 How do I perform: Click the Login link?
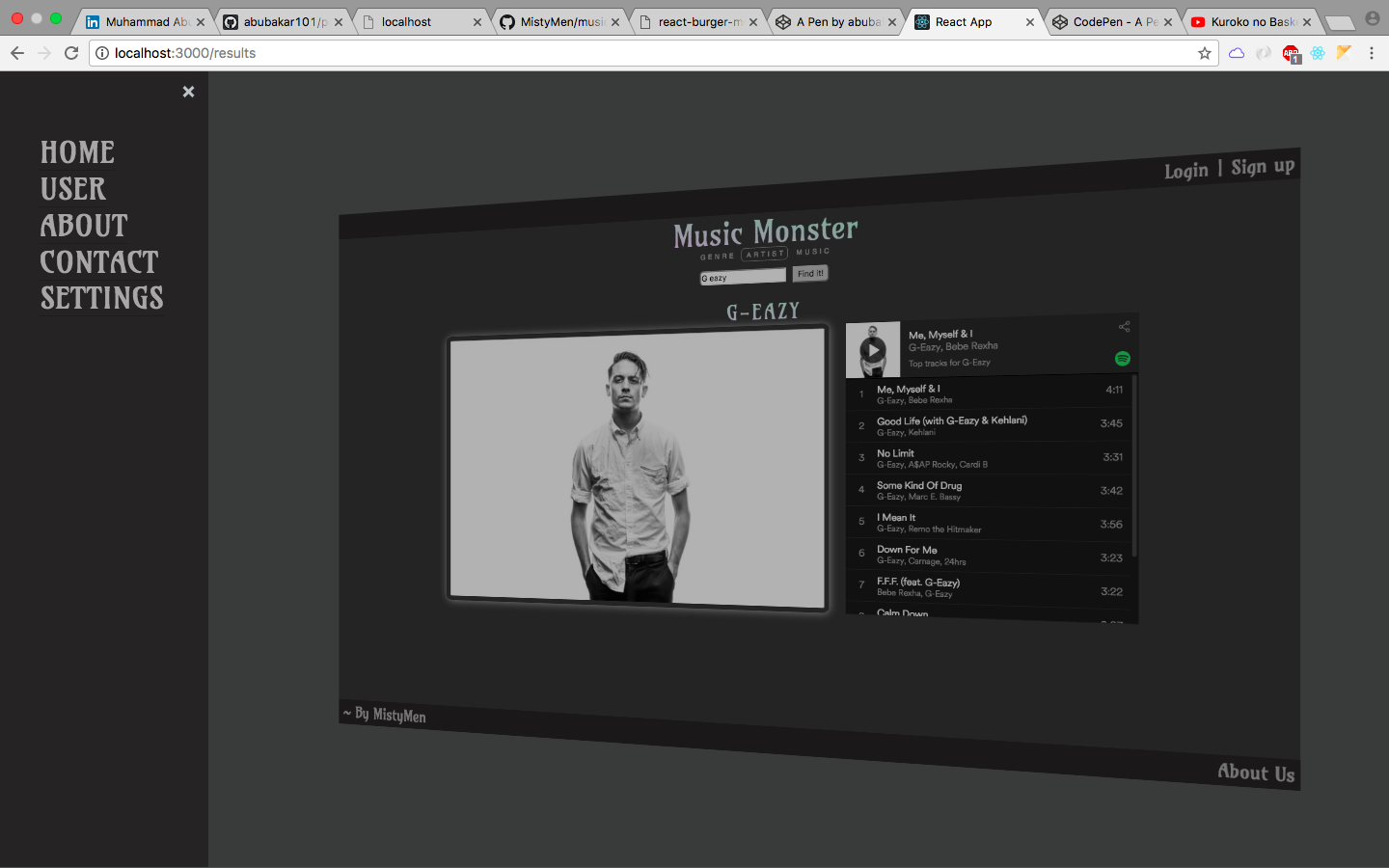(1185, 171)
